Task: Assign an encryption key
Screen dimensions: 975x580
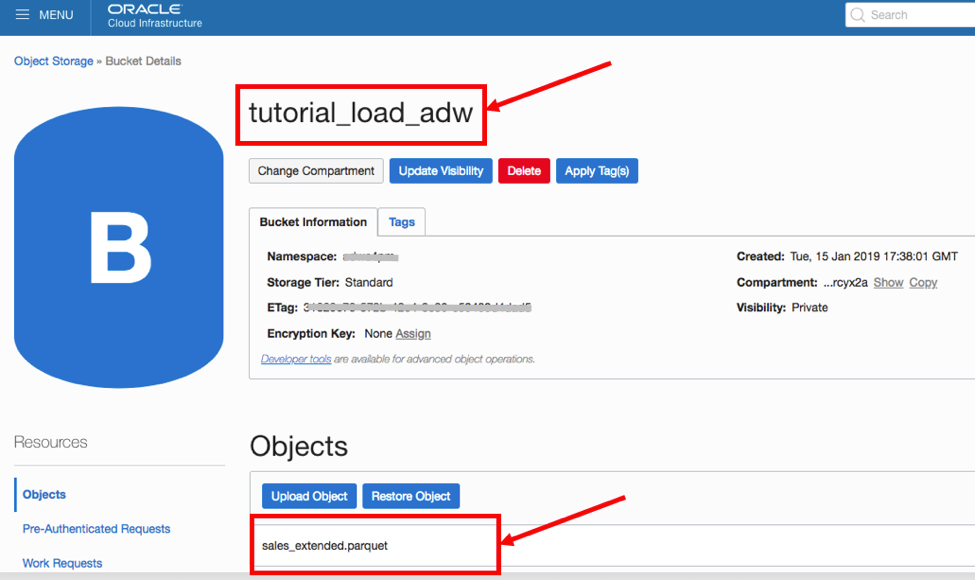Action: 413,333
